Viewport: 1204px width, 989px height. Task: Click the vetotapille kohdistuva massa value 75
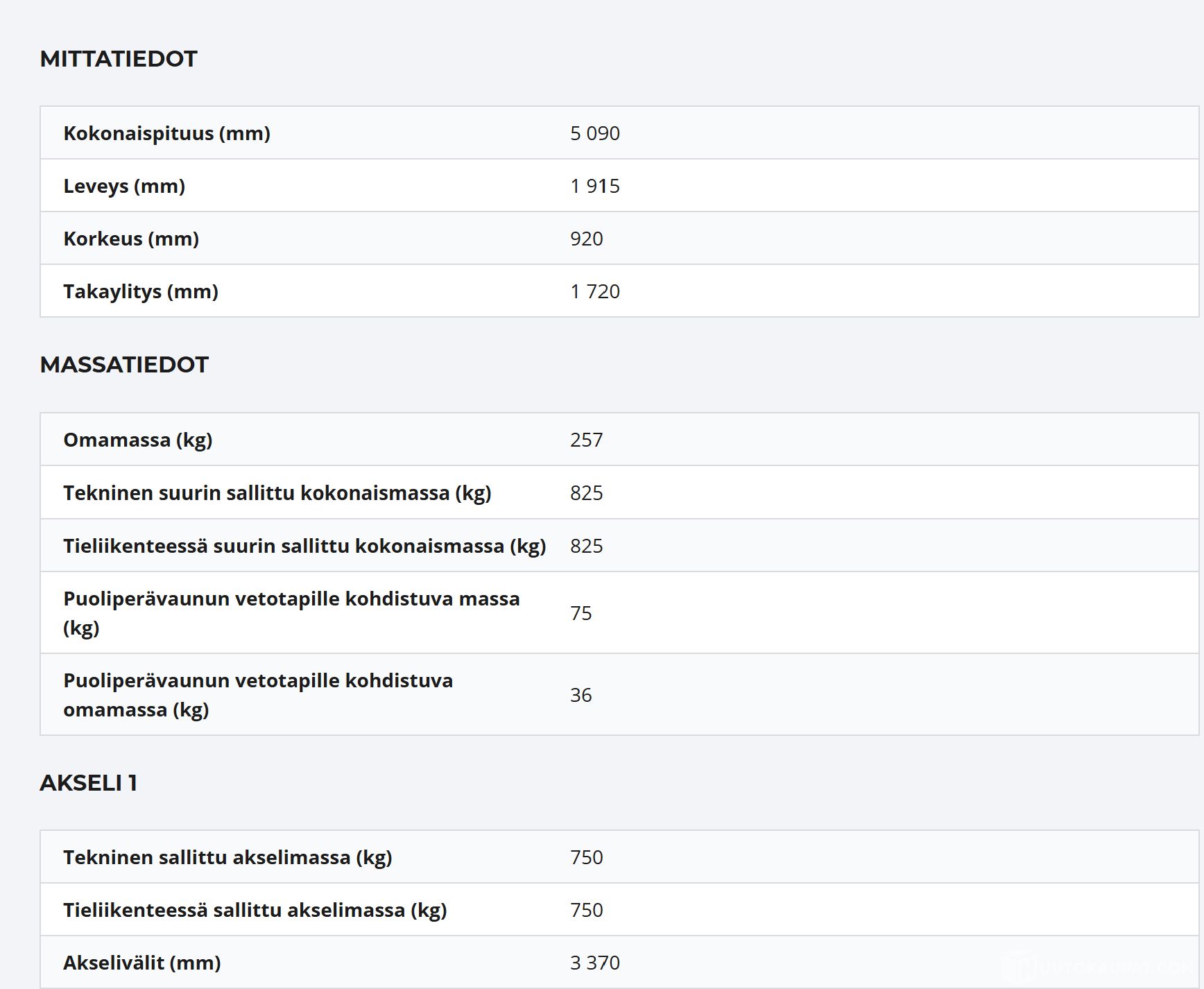[580, 613]
